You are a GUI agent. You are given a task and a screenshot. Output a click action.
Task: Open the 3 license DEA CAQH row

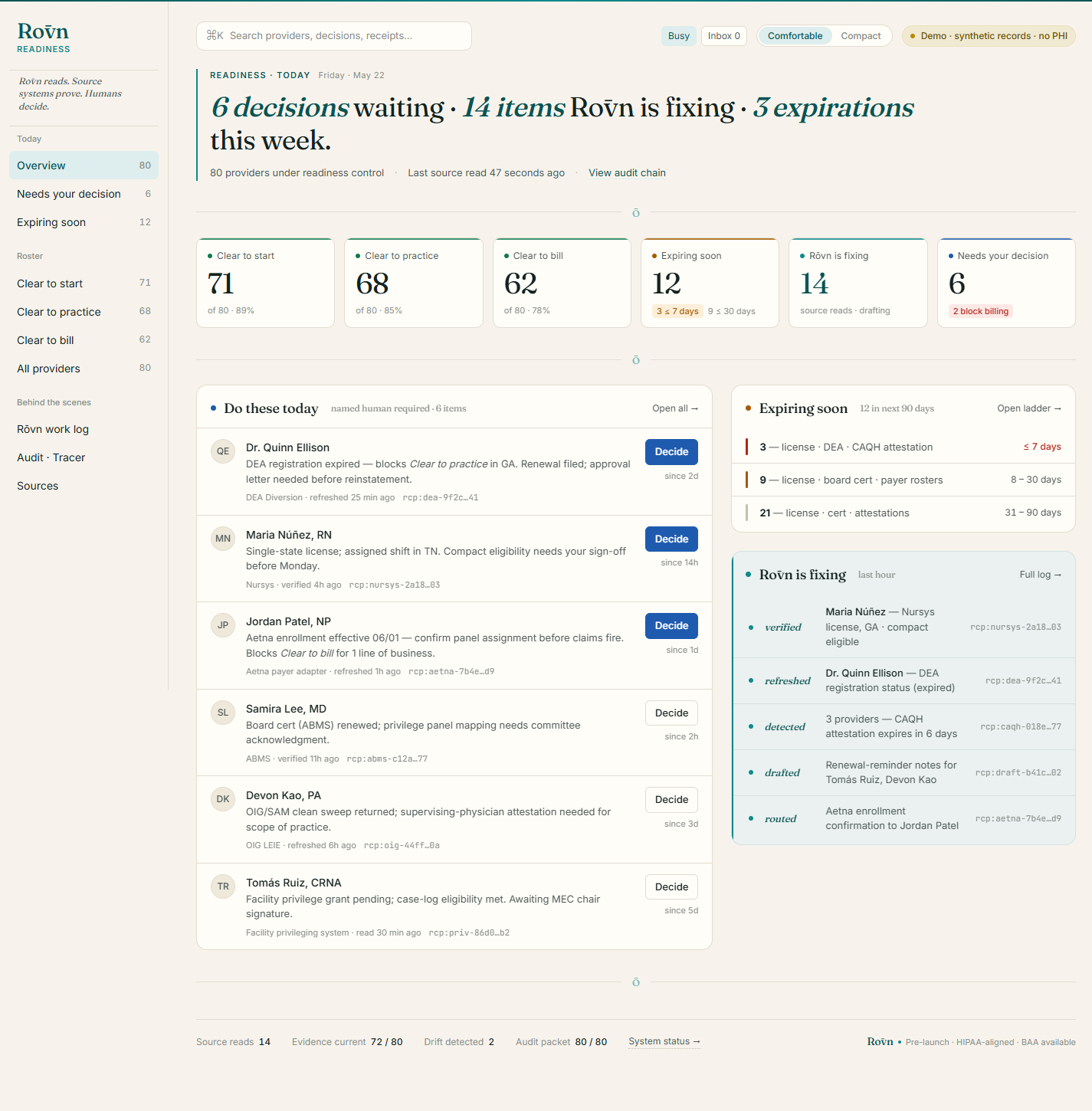[x=903, y=447]
